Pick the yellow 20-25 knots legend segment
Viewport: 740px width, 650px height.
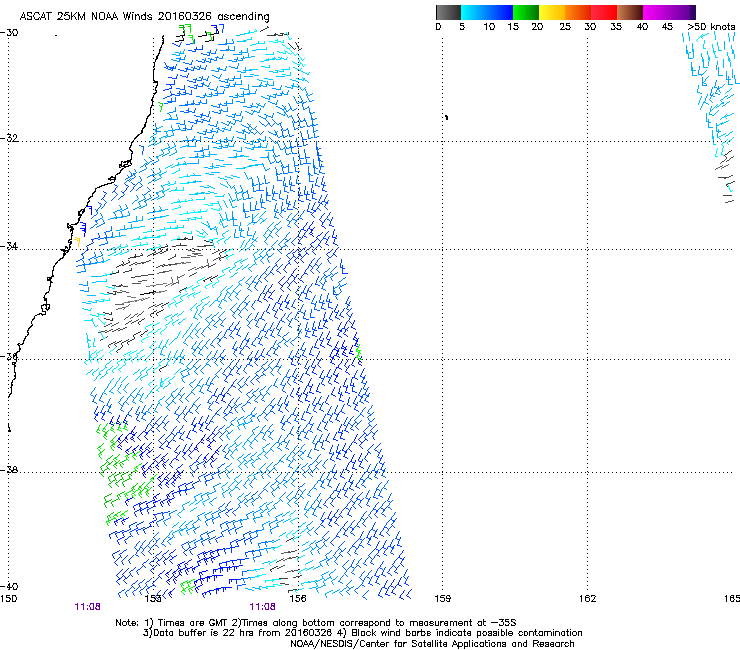click(x=552, y=12)
